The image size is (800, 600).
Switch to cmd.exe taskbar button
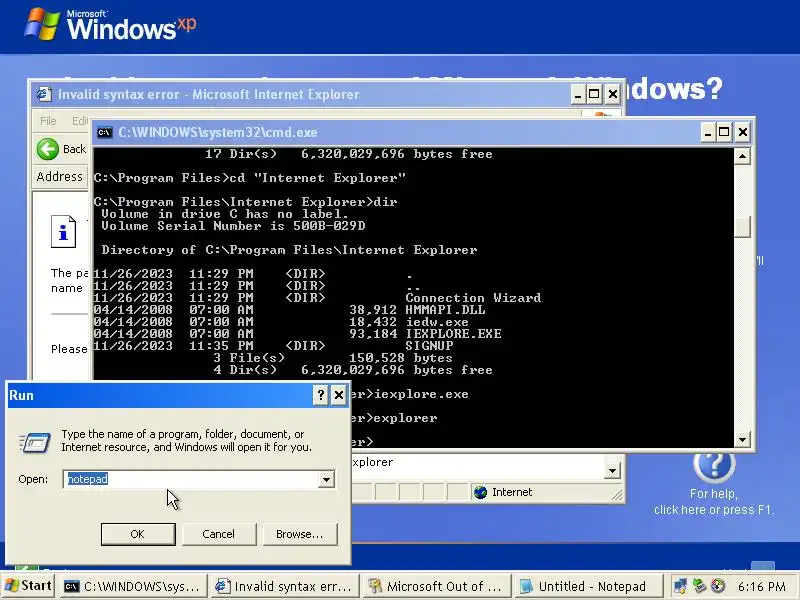pyautogui.click(x=134, y=586)
